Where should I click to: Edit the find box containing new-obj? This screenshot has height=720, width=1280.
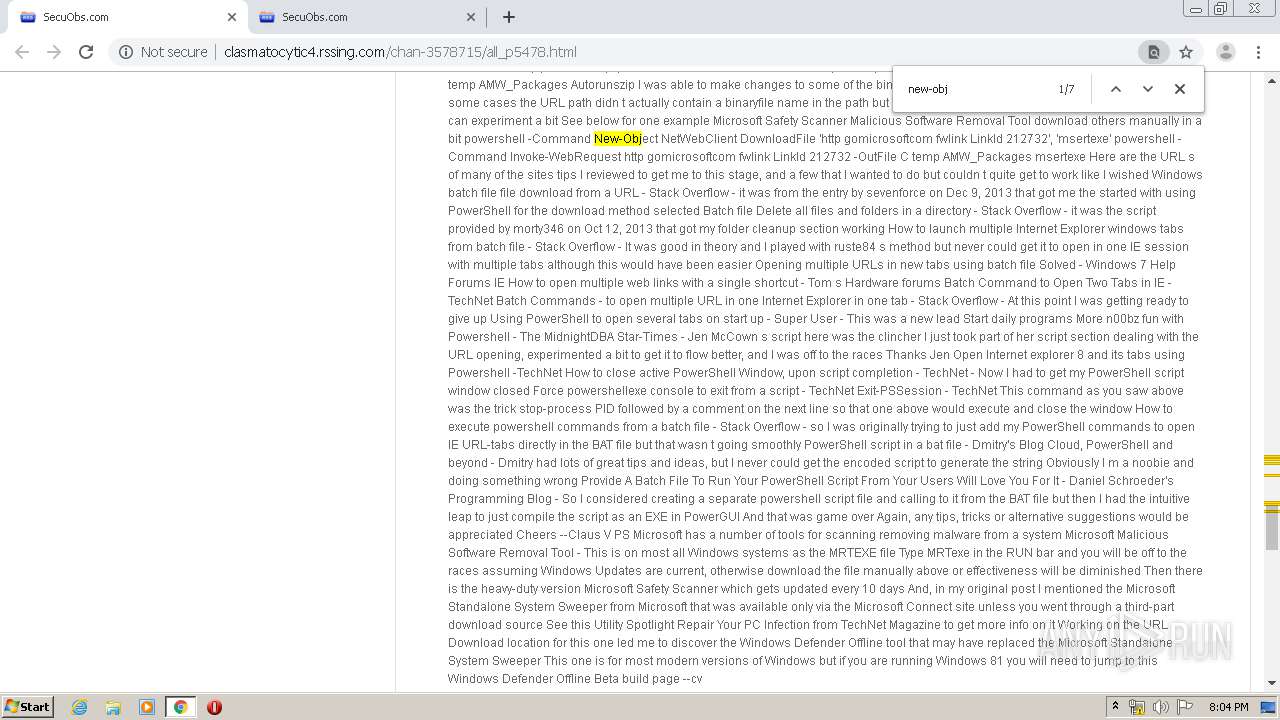click(975, 89)
